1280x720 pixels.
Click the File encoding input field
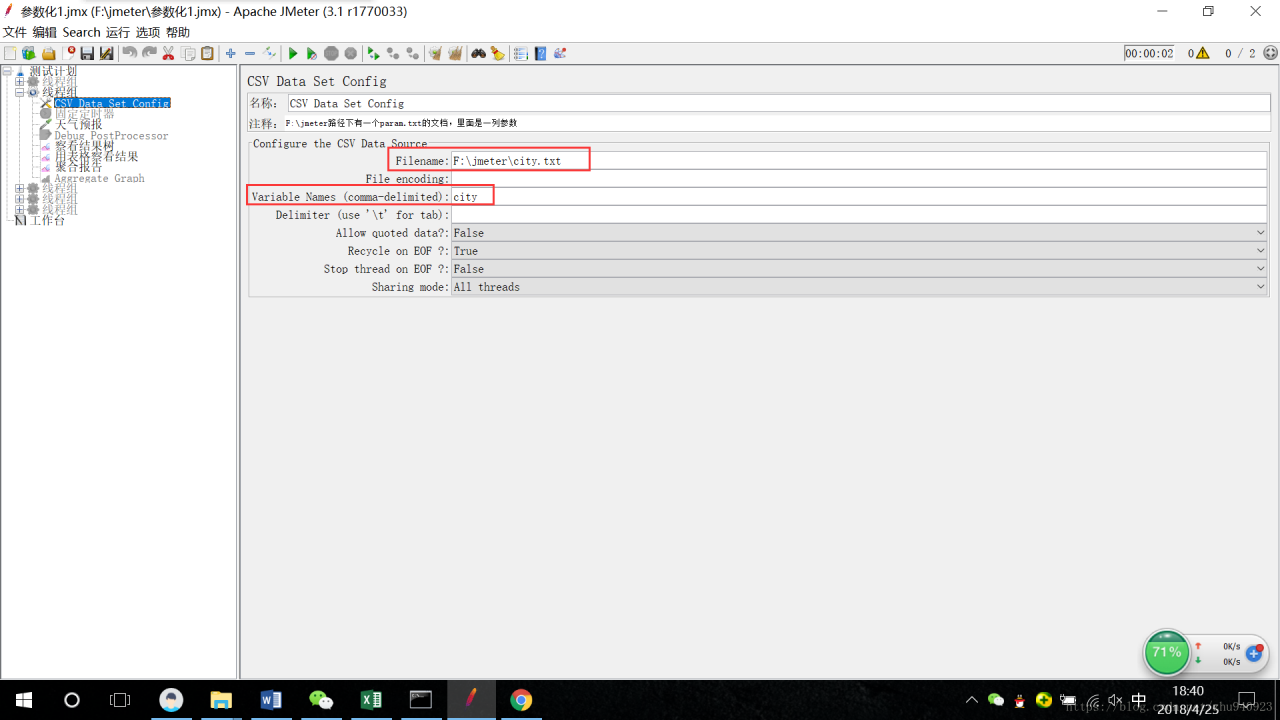(x=859, y=179)
